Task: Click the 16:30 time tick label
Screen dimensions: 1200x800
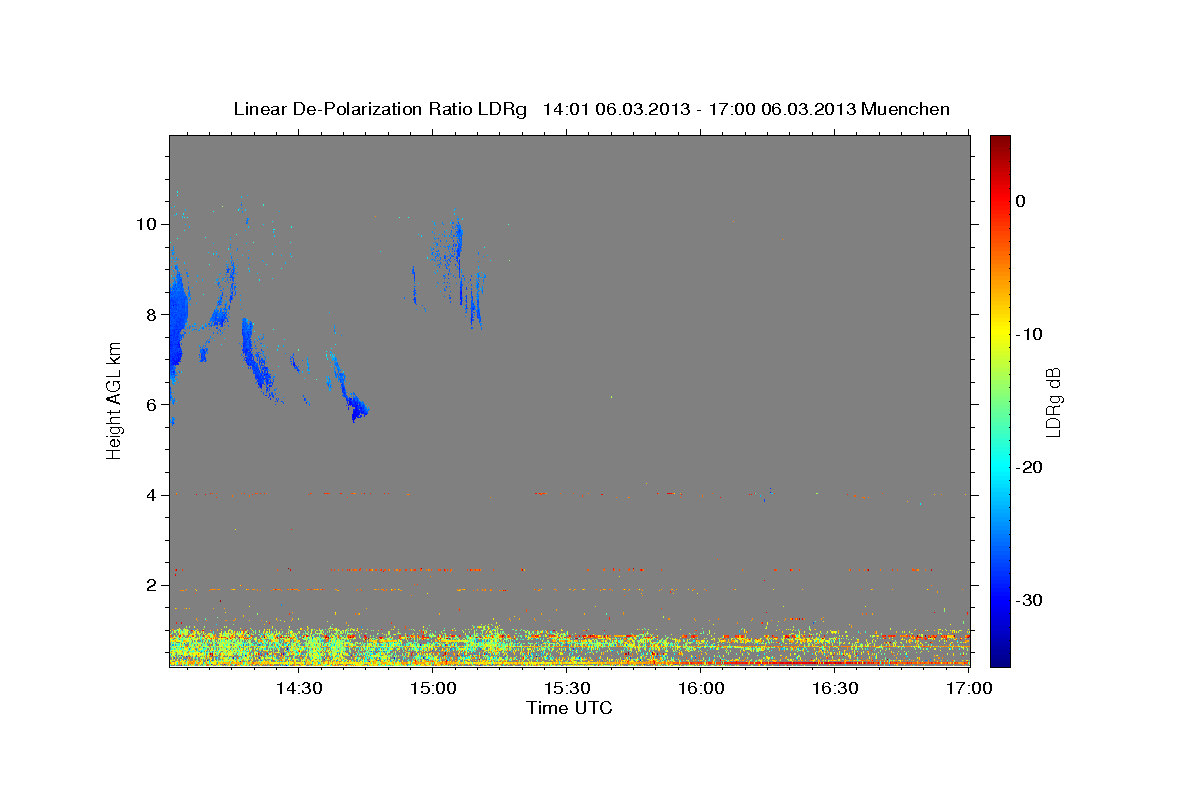Action: 836,688
